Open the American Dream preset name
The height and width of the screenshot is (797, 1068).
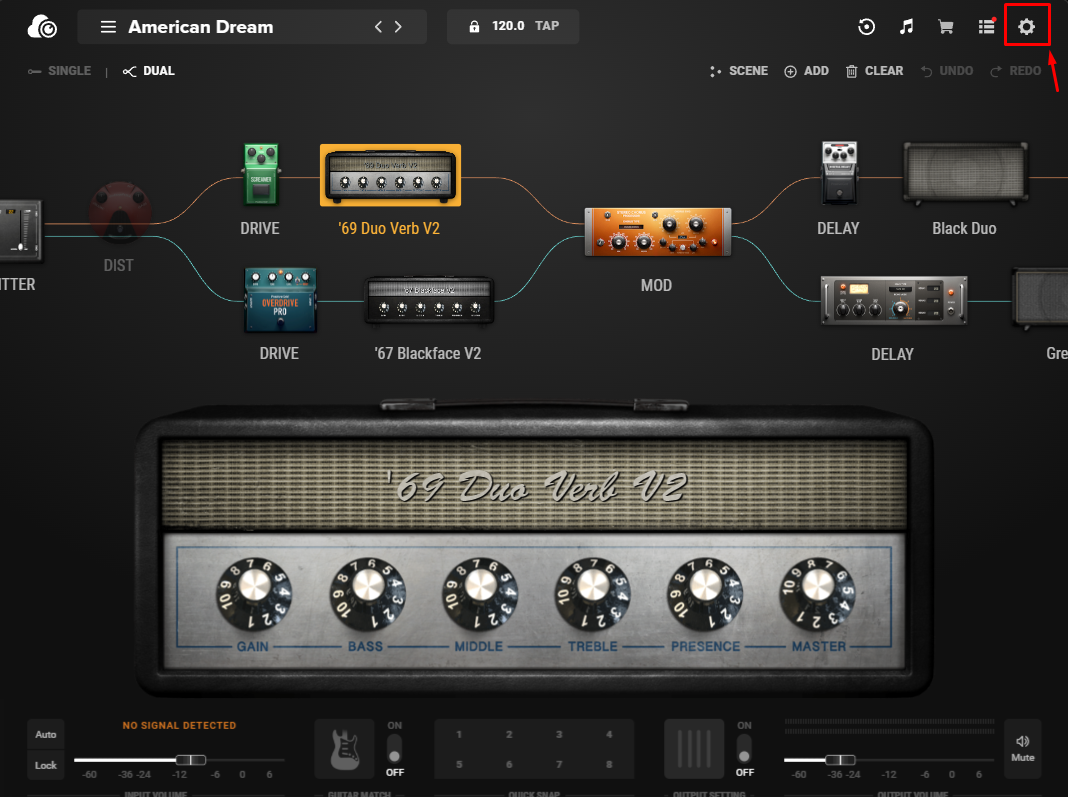coord(201,27)
